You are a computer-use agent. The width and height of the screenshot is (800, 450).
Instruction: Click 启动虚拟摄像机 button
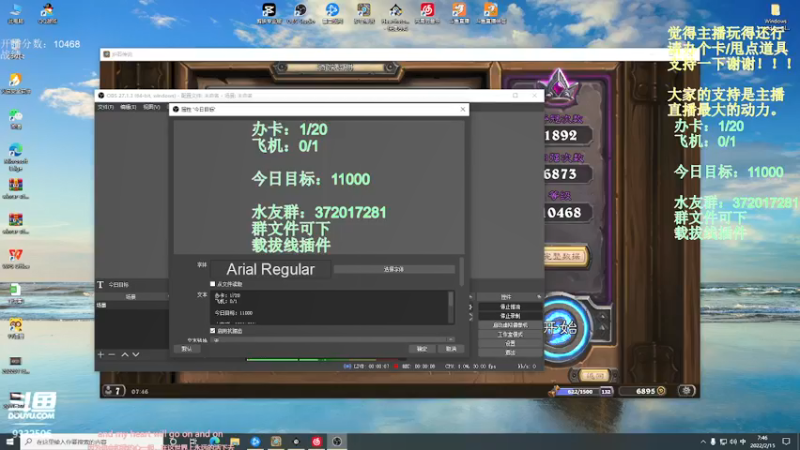(510, 325)
